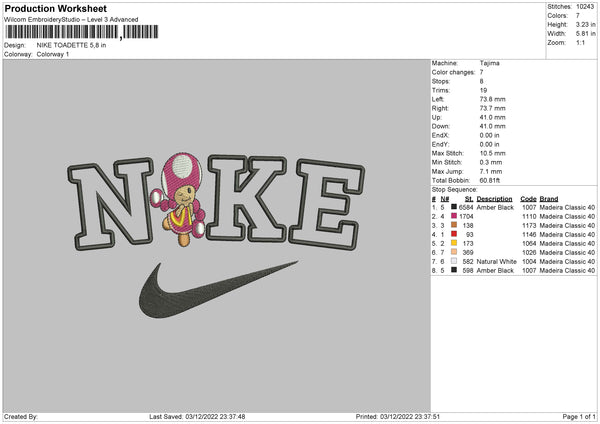Image resolution: width=600 pixels, height=424 pixels.
Task: Click the 'Stops:' label
Action: [441, 81]
